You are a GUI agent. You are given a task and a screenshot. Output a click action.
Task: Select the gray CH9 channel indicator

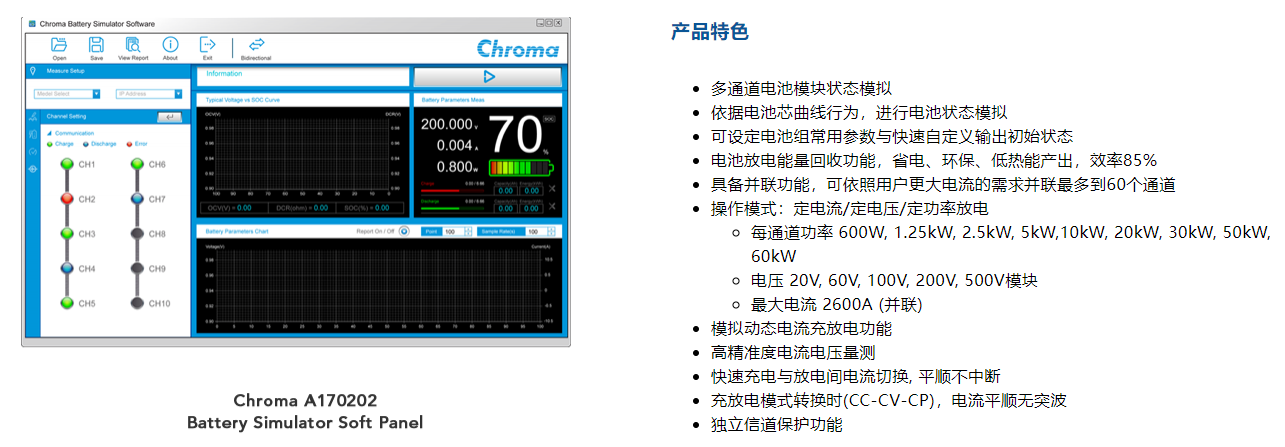click(137, 269)
